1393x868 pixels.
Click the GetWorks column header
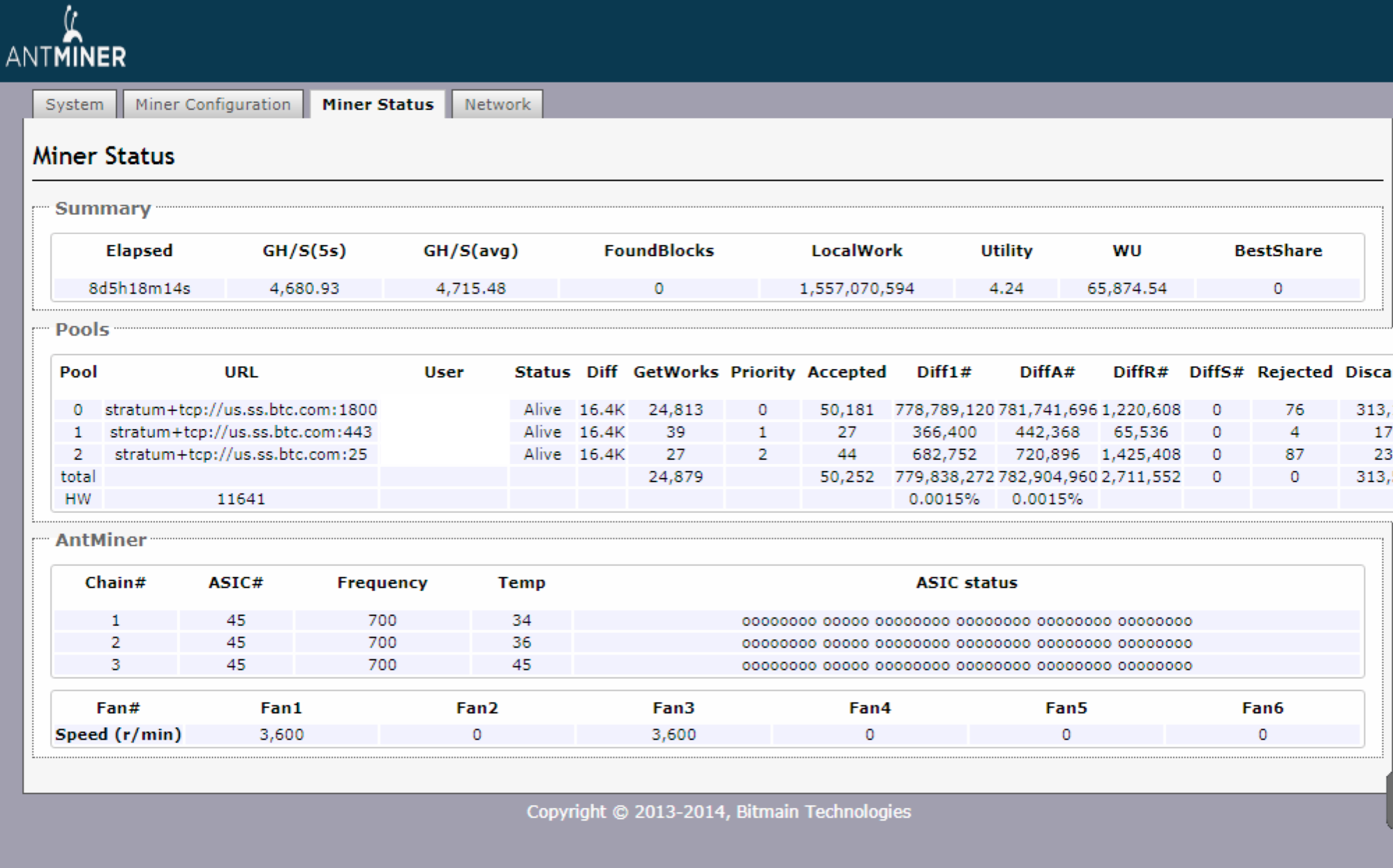click(676, 372)
